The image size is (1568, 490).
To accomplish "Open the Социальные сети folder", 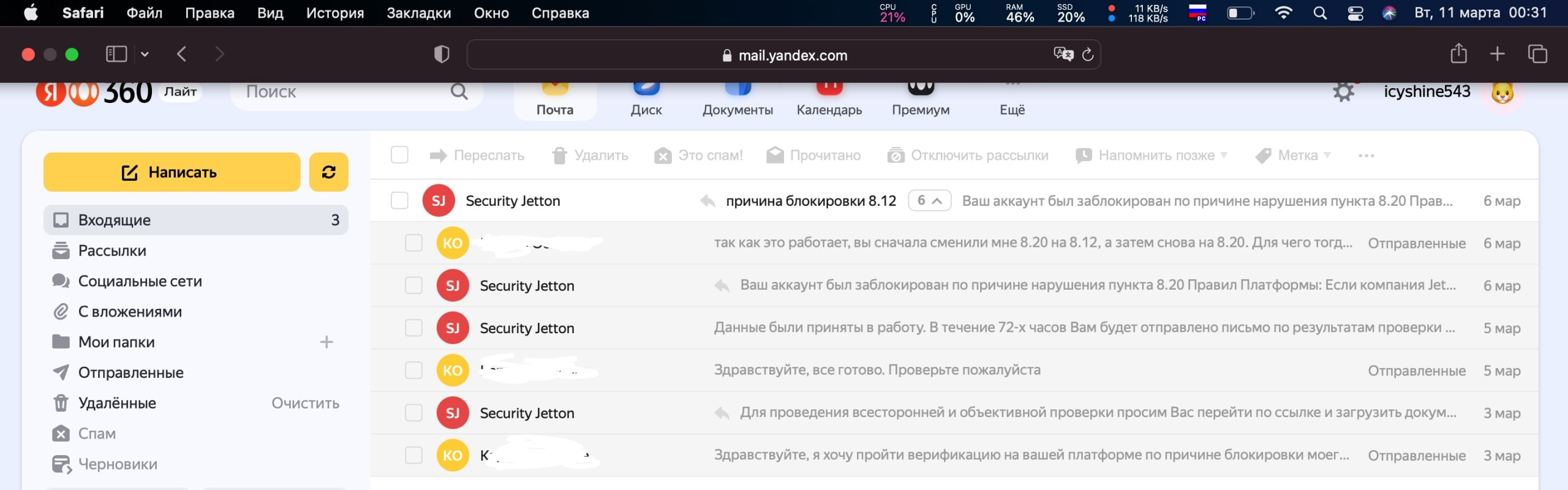I will [x=196, y=281].
